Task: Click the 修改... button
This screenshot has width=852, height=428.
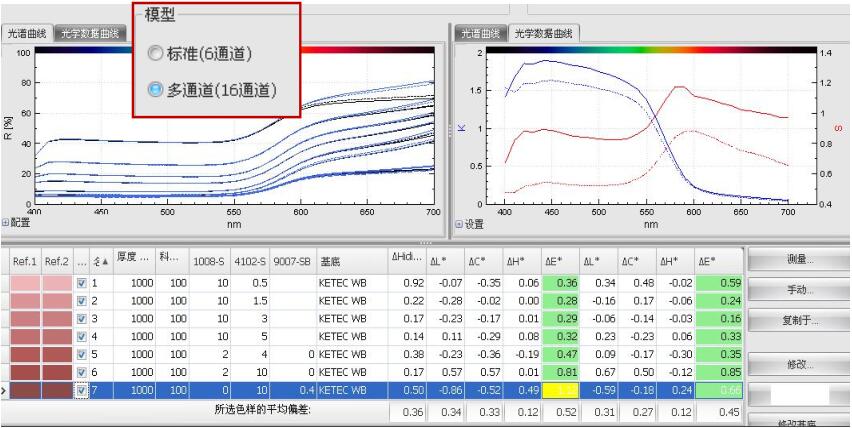Action: click(796, 364)
